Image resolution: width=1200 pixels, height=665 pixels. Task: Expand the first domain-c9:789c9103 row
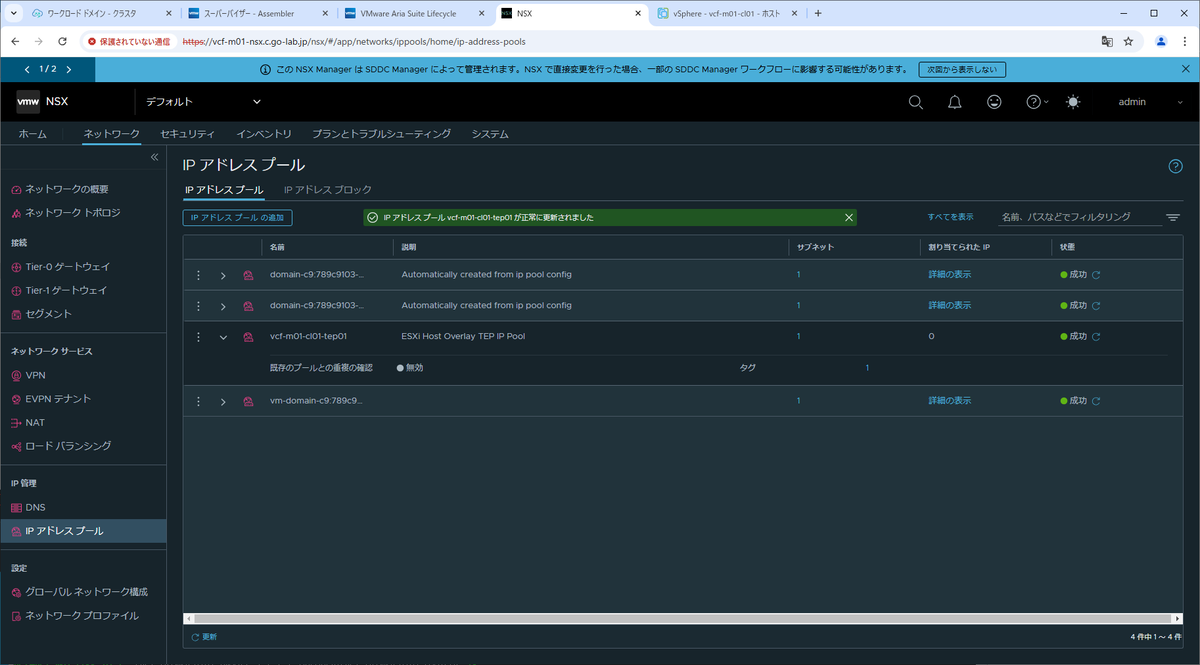(223, 275)
